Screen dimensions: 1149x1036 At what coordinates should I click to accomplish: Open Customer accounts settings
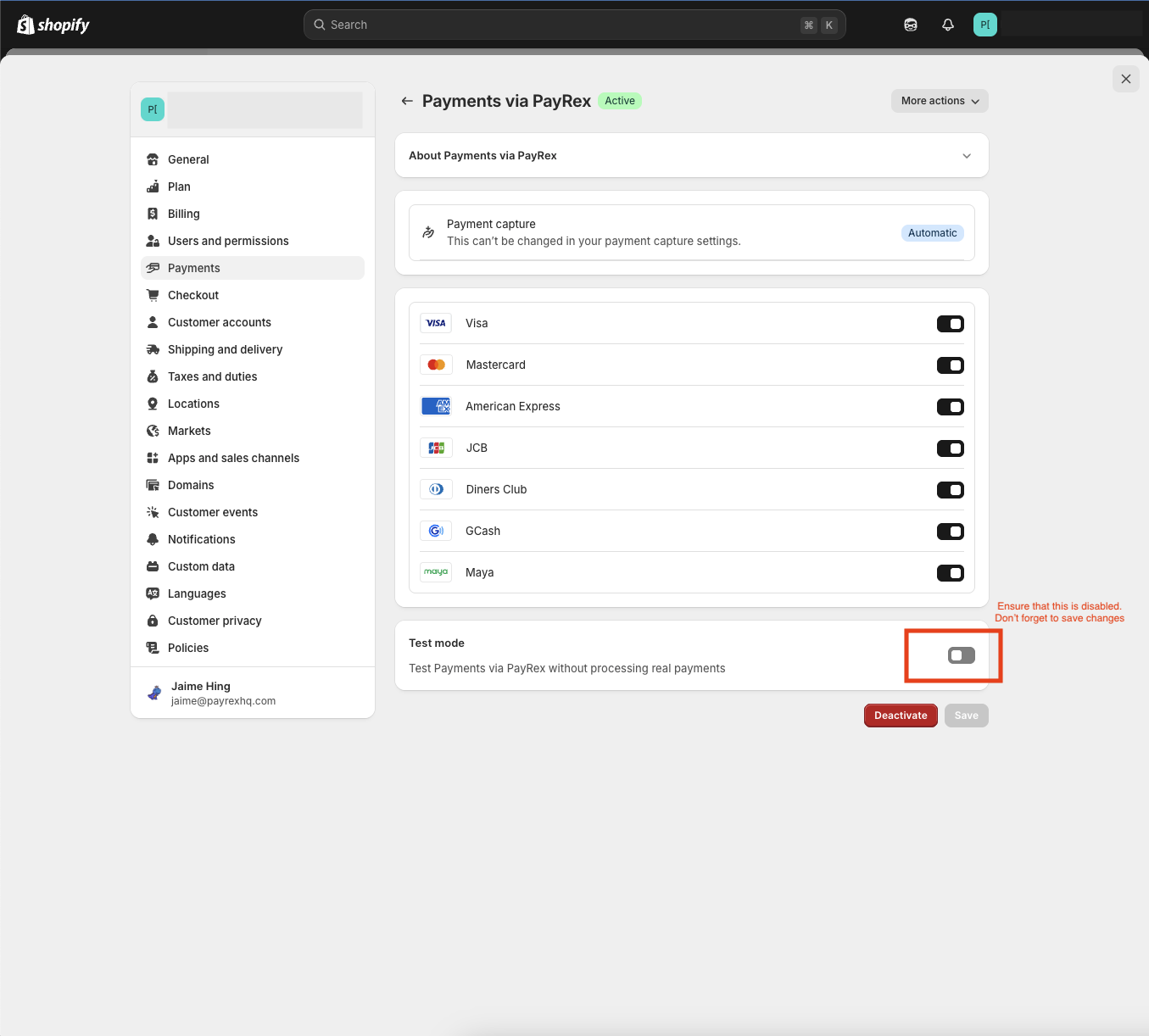click(219, 322)
